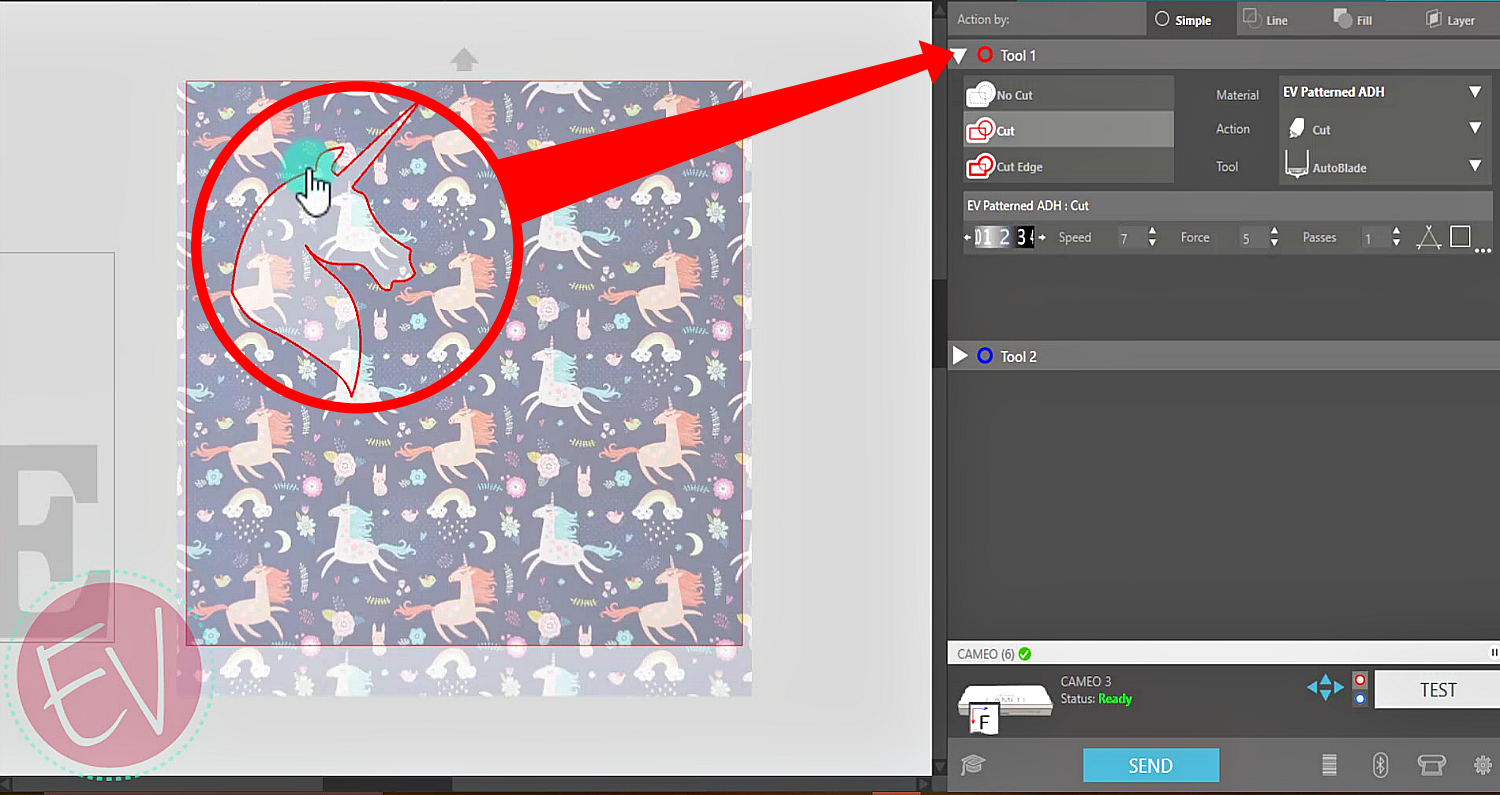Image resolution: width=1500 pixels, height=795 pixels.
Task: Increase Passes with up stepper
Action: click(x=1396, y=232)
